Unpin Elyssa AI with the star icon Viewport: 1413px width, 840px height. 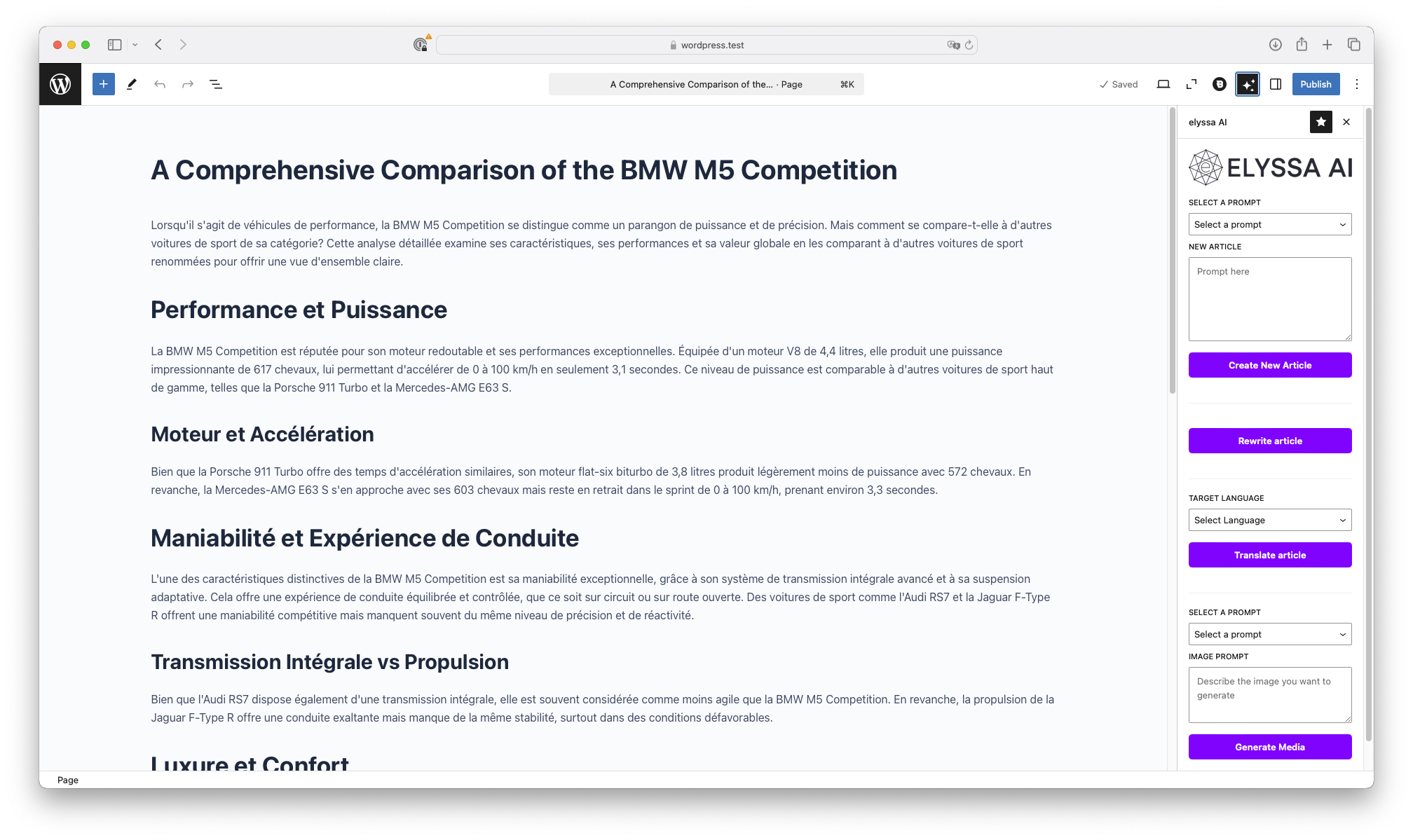point(1320,122)
